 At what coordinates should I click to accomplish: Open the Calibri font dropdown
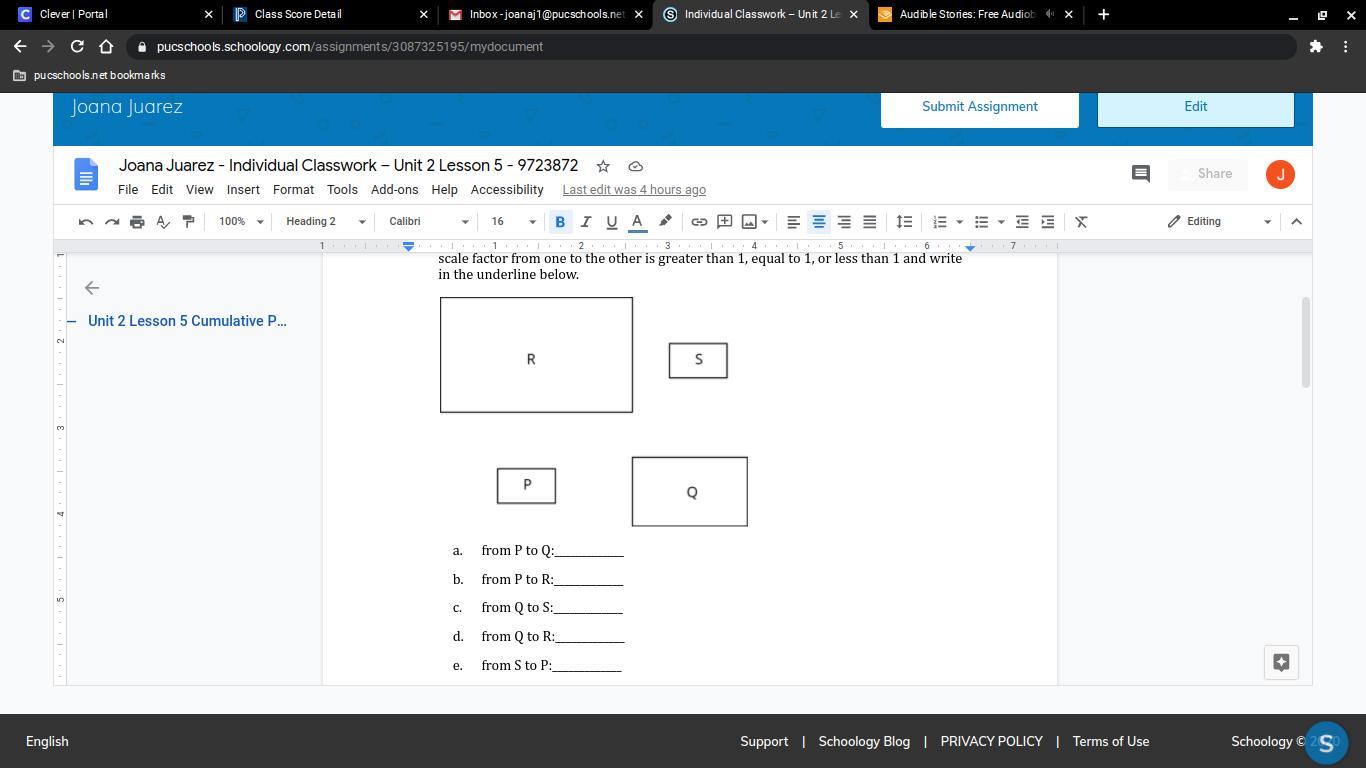(x=428, y=222)
